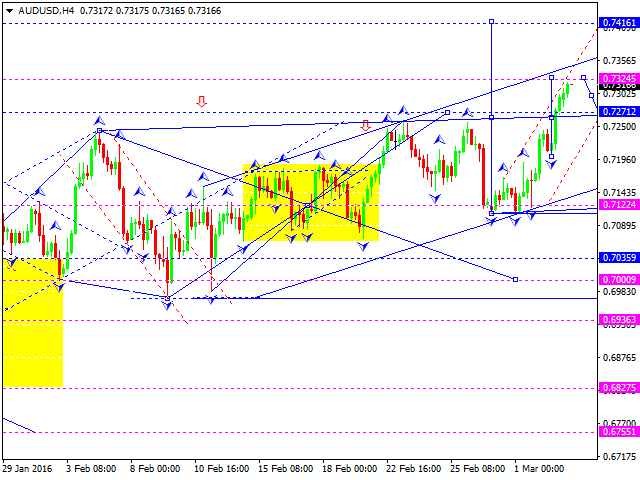Click the large yellow rectangle in chart center
The image size is (640, 480).
click(x=311, y=202)
